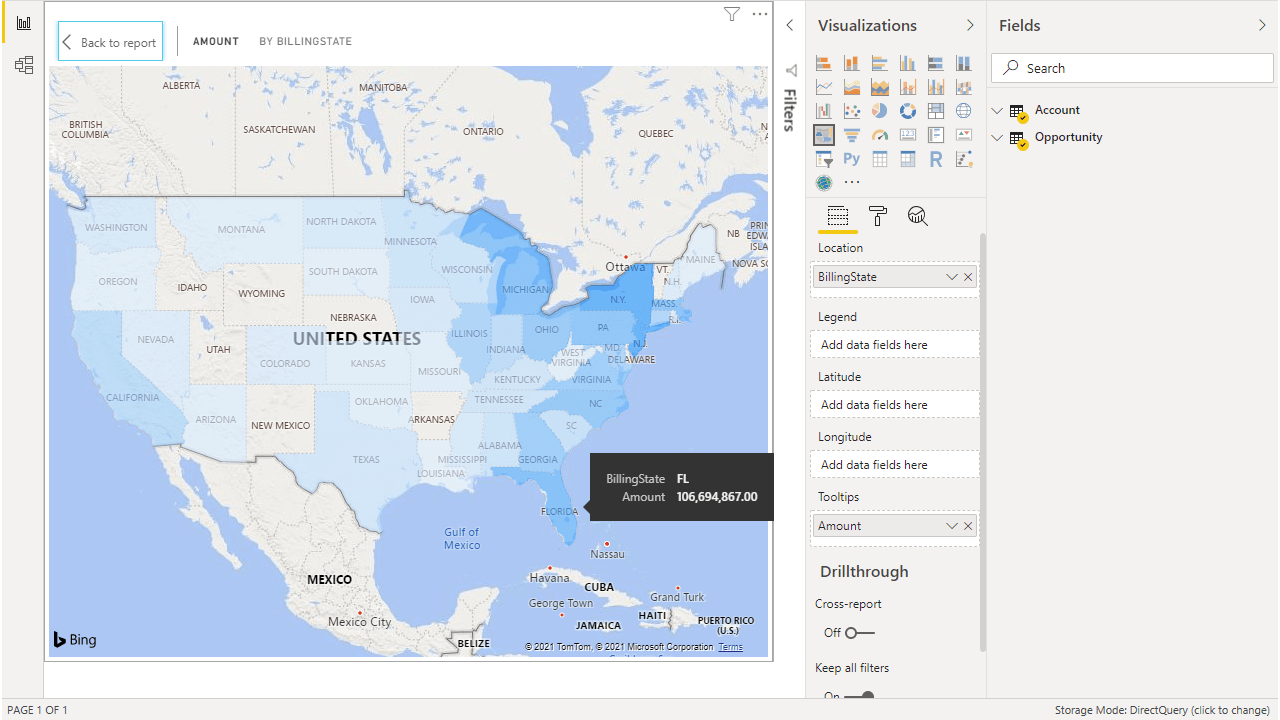
Task: Select the pie chart visualization
Action: click(x=880, y=111)
